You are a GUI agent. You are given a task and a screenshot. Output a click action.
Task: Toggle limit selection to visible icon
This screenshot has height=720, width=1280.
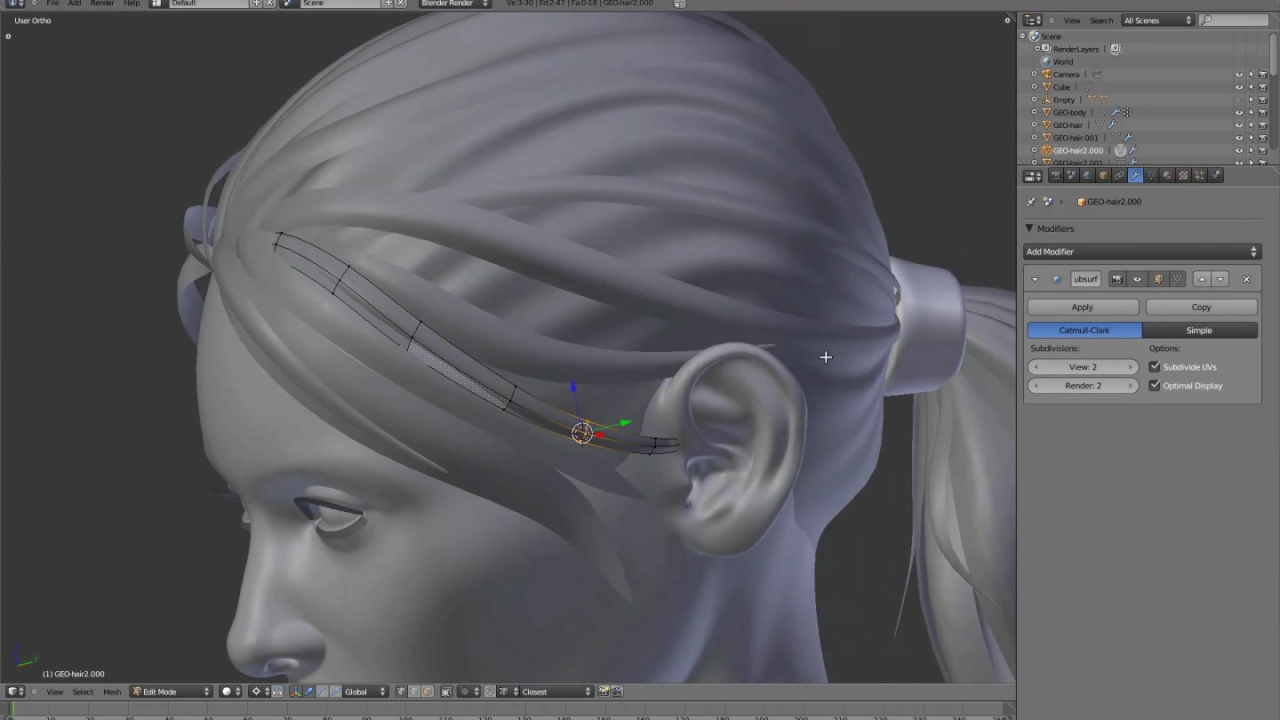click(446, 691)
